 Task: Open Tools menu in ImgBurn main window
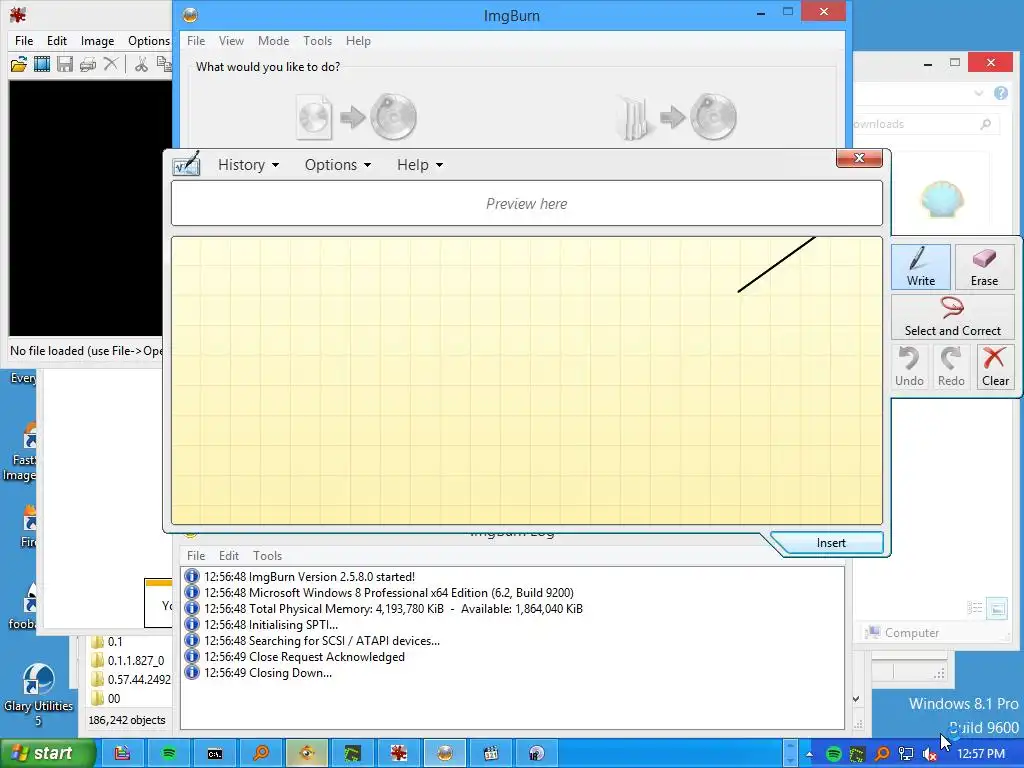tap(317, 40)
